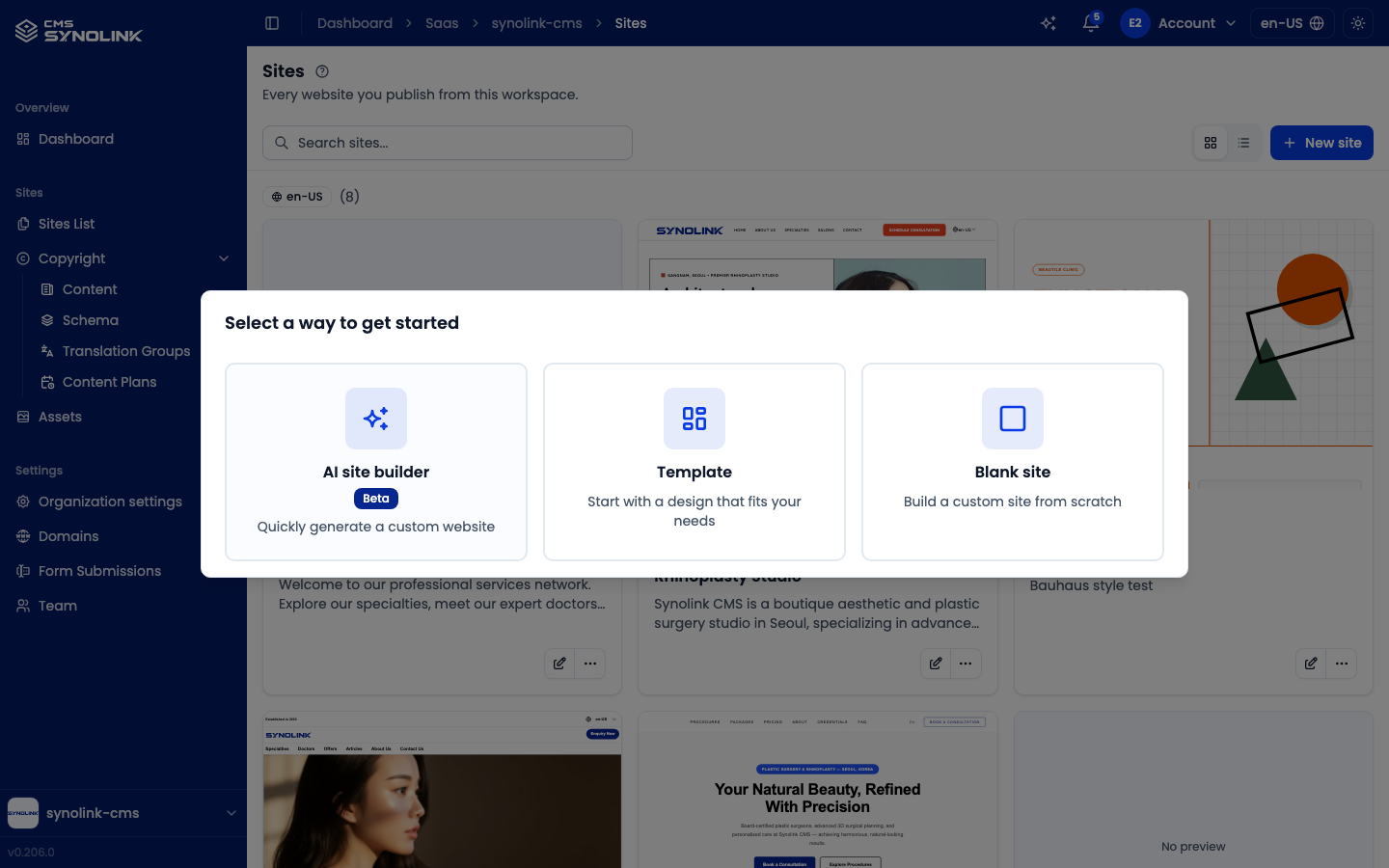Open Dashboard in the sidebar

pyautogui.click(x=123, y=139)
